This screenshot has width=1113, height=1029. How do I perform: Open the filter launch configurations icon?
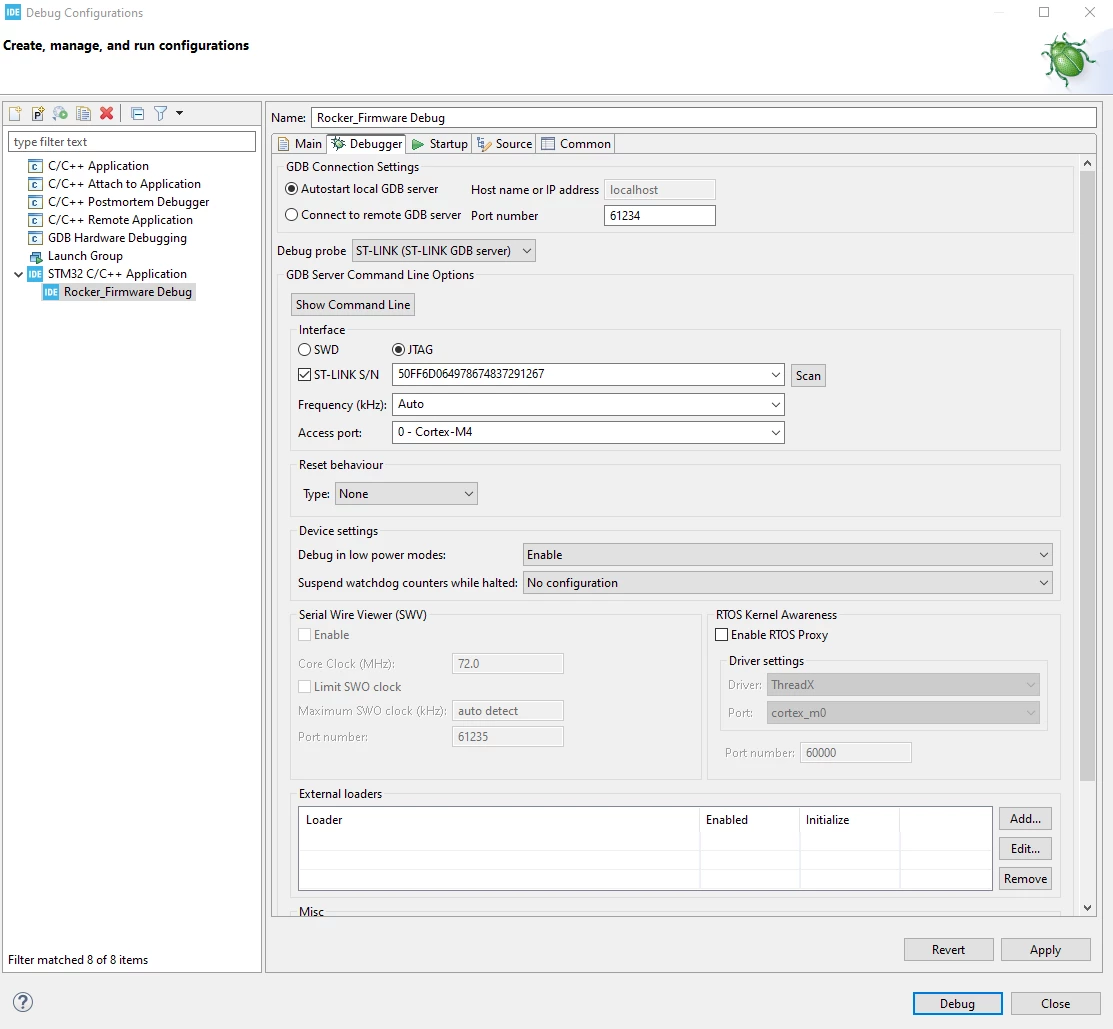point(161,114)
